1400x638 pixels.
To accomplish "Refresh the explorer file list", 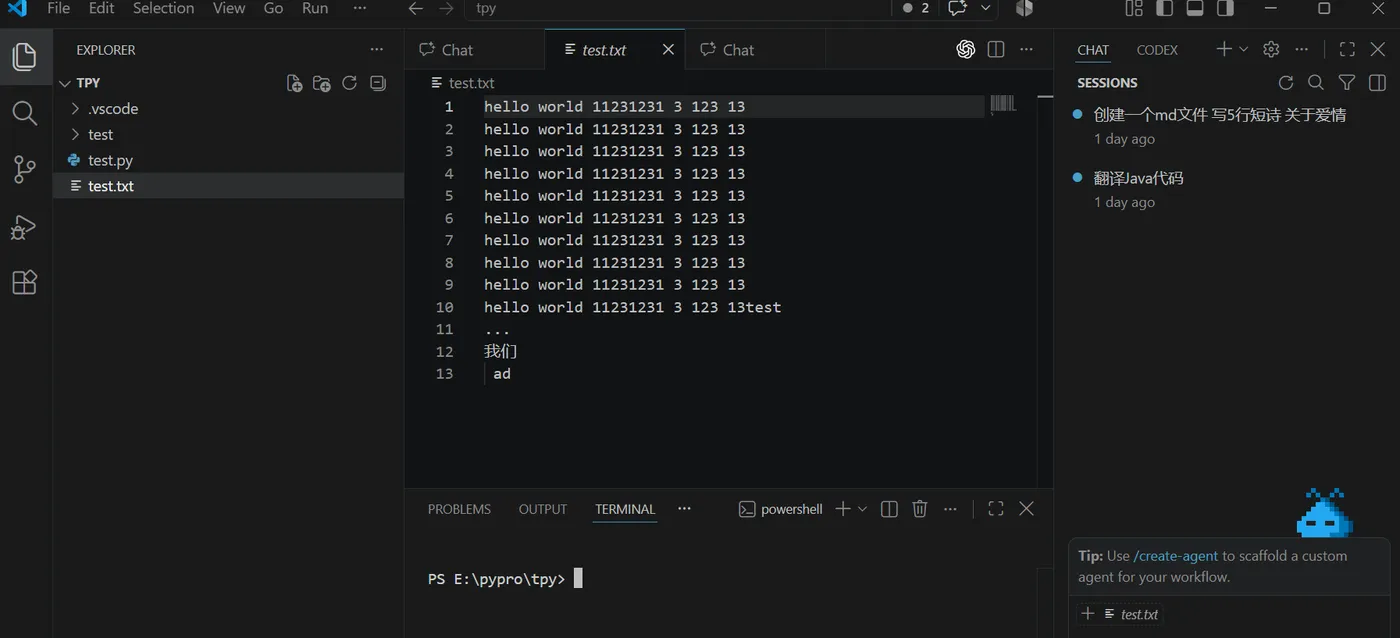I will pos(349,83).
